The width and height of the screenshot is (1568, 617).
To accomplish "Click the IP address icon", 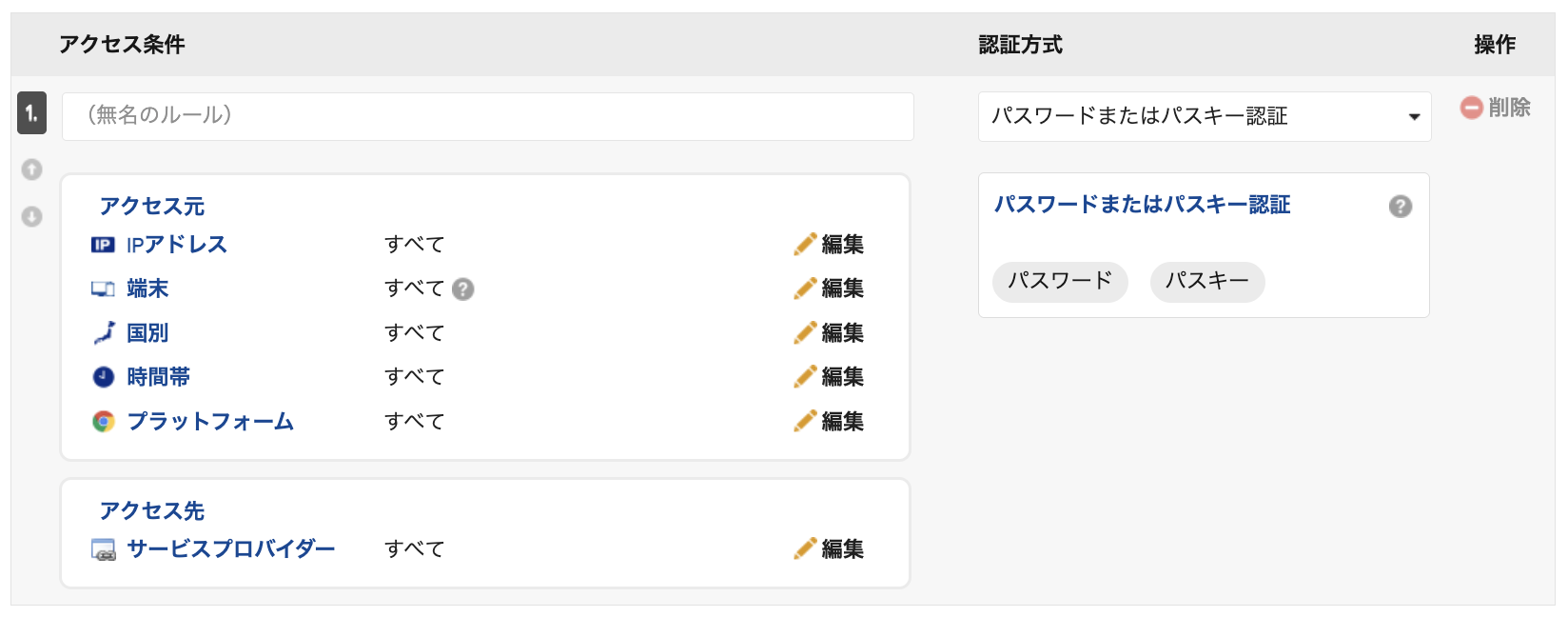I will 103,245.
